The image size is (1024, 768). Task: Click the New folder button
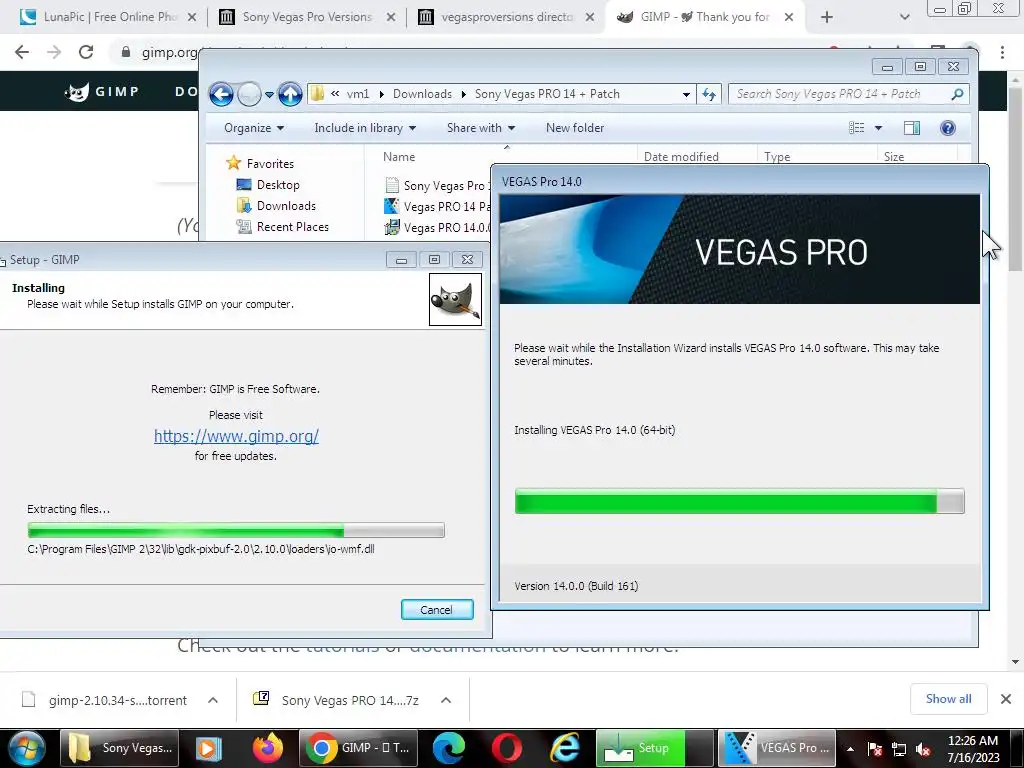coord(575,128)
